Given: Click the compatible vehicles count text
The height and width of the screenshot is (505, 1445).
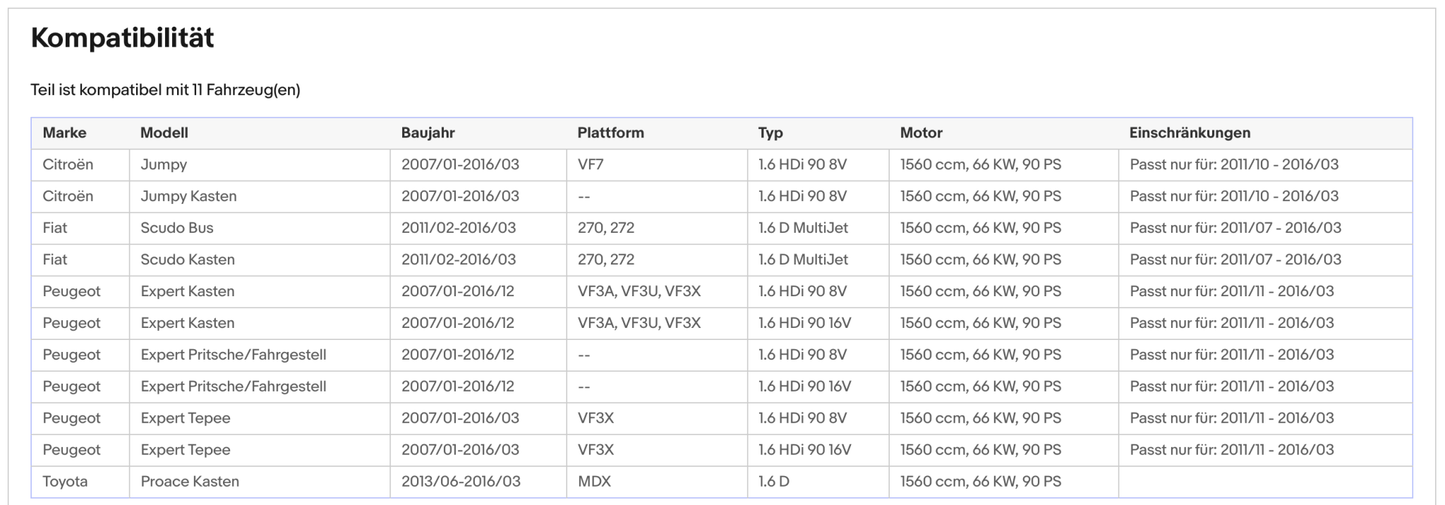Looking at the screenshot, I should [165, 90].
